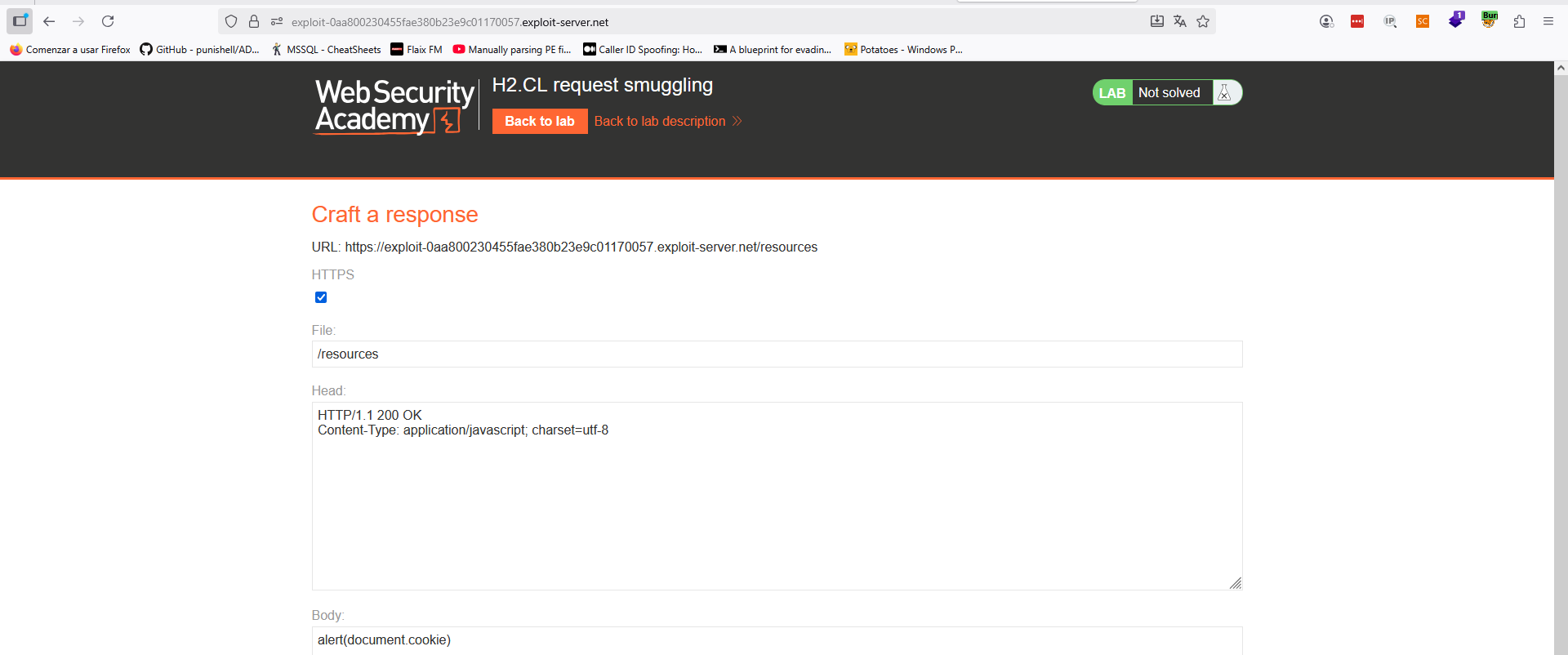This screenshot has width=1568, height=655.
Task: Open GitHub - punishell/AD bookmark
Action: coord(199,50)
